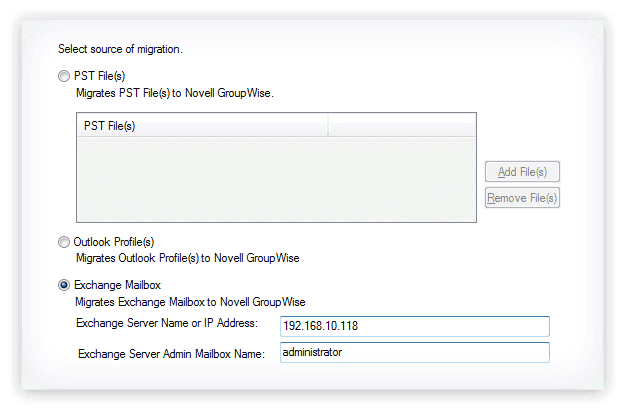Focus the Exchange Server Name or IP Address field
Image resolution: width=624 pixels, height=409 pixels.
click(415, 326)
